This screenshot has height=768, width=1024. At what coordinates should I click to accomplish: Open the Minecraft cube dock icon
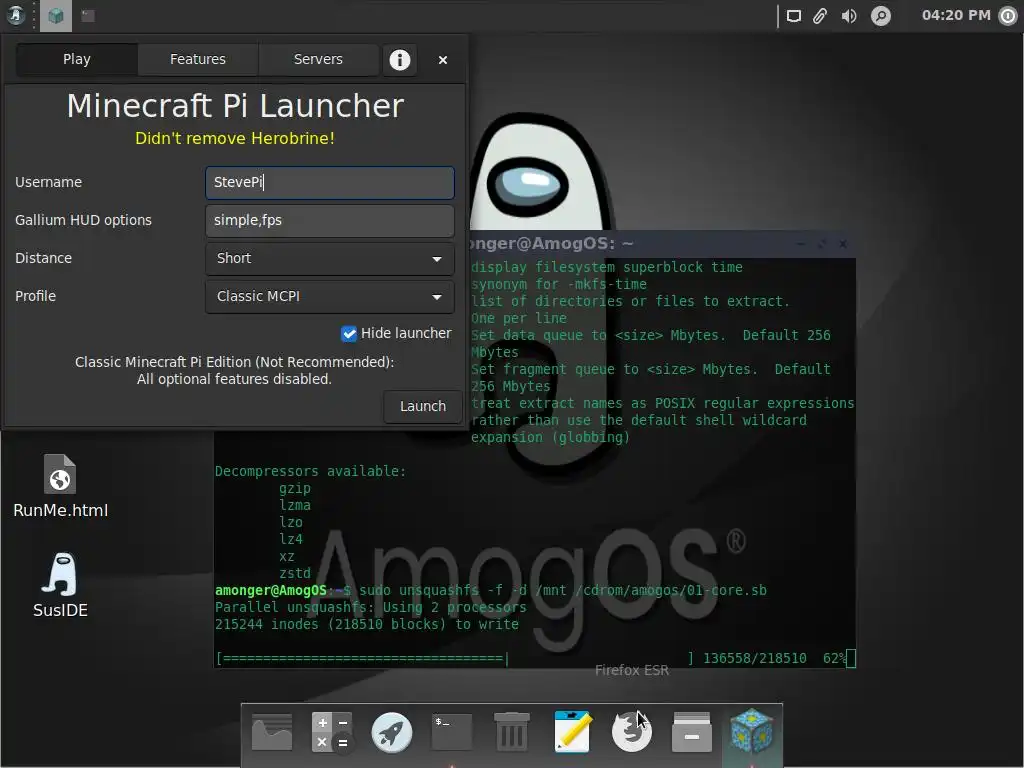coord(752,731)
